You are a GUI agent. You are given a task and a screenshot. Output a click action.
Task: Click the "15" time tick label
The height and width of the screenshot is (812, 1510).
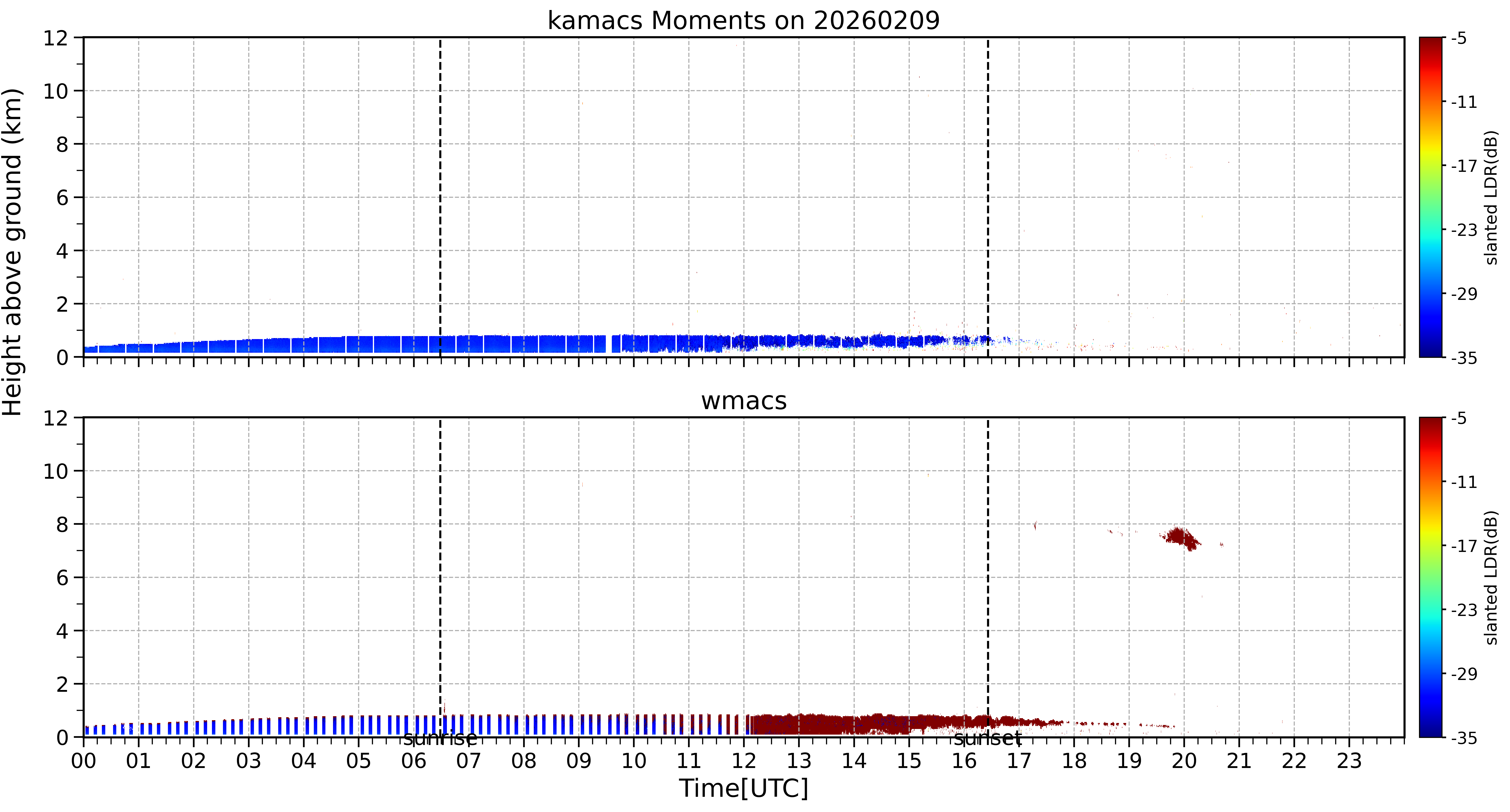coord(909,761)
